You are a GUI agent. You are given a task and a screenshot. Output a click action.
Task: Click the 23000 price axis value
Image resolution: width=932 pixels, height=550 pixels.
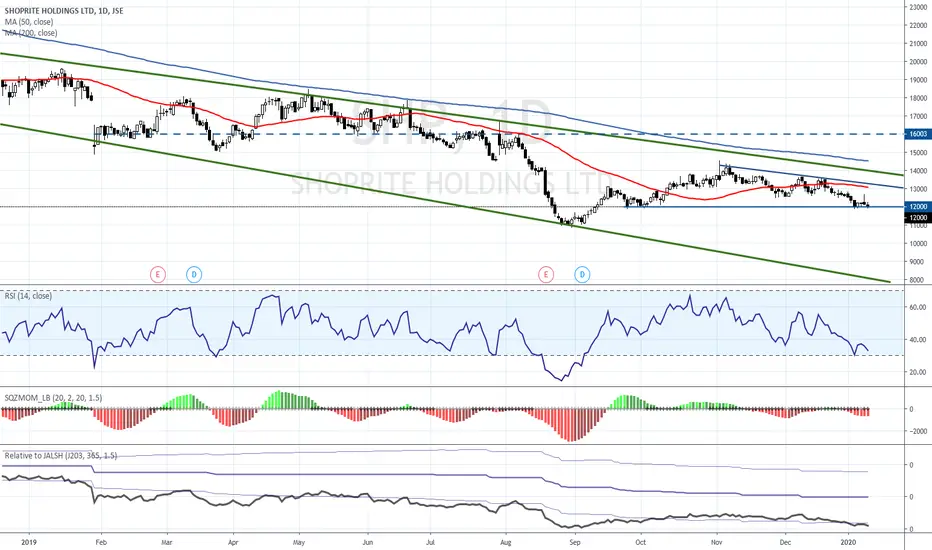(918, 7)
